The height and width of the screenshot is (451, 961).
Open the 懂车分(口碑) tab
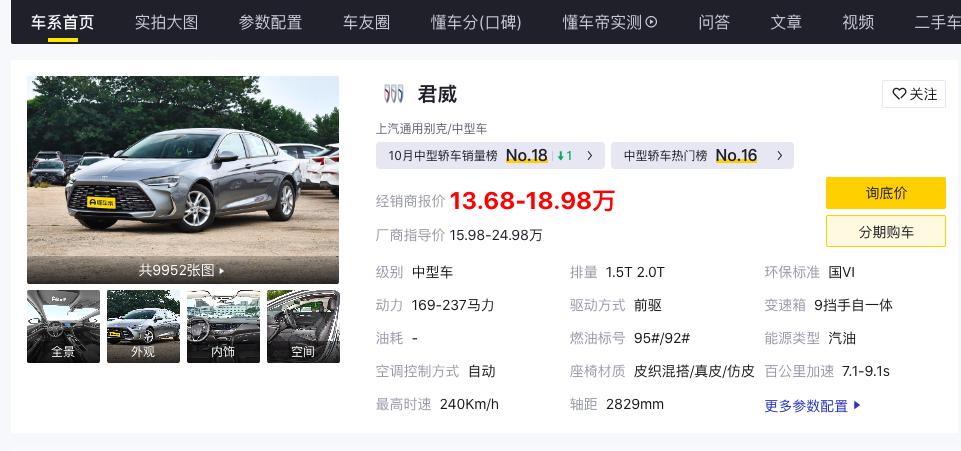(x=476, y=23)
